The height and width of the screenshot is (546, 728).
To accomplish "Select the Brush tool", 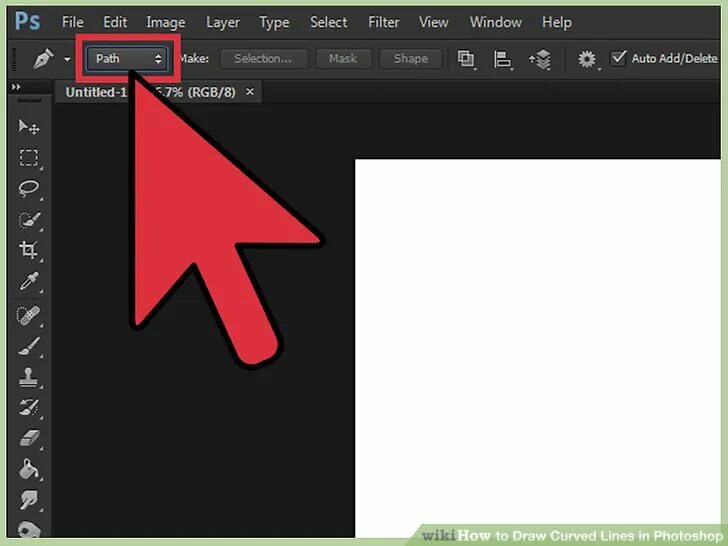I will tap(29, 346).
